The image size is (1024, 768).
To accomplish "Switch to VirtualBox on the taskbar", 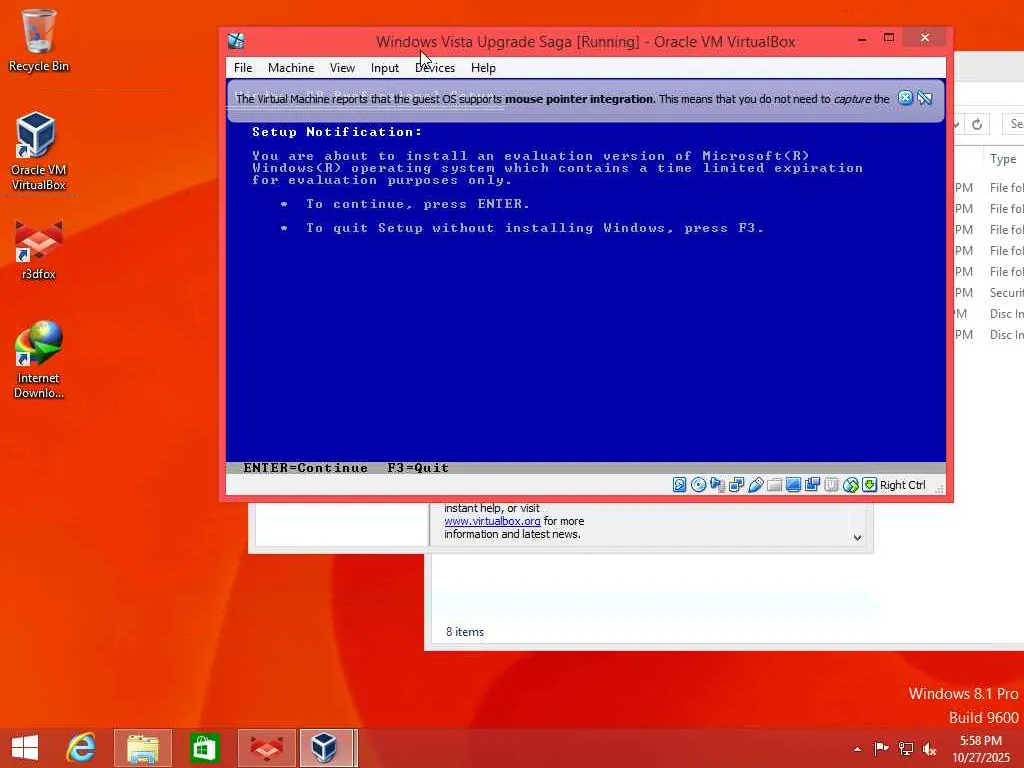I will (327, 748).
